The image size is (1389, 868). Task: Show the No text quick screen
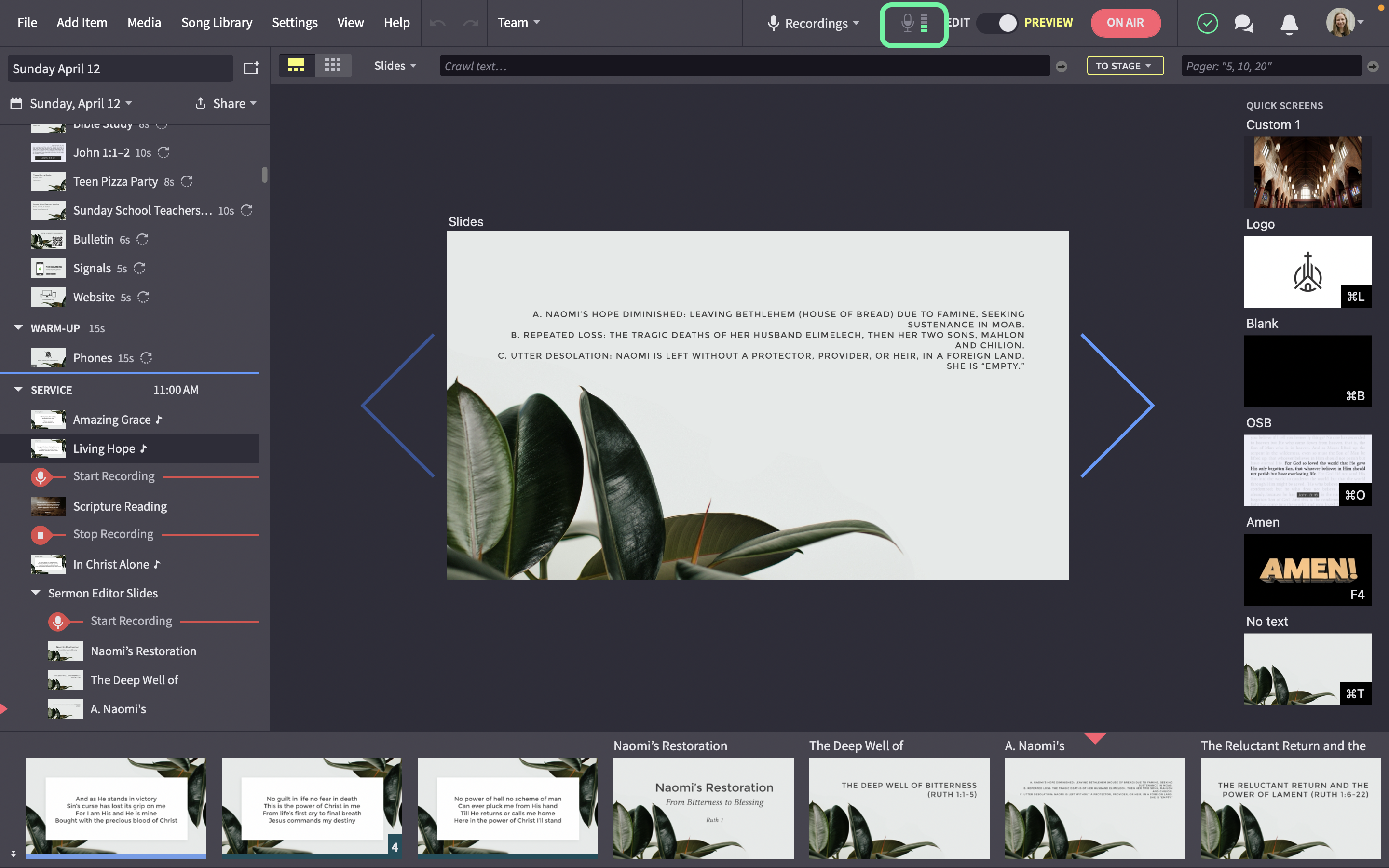click(x=1307, y=669)
